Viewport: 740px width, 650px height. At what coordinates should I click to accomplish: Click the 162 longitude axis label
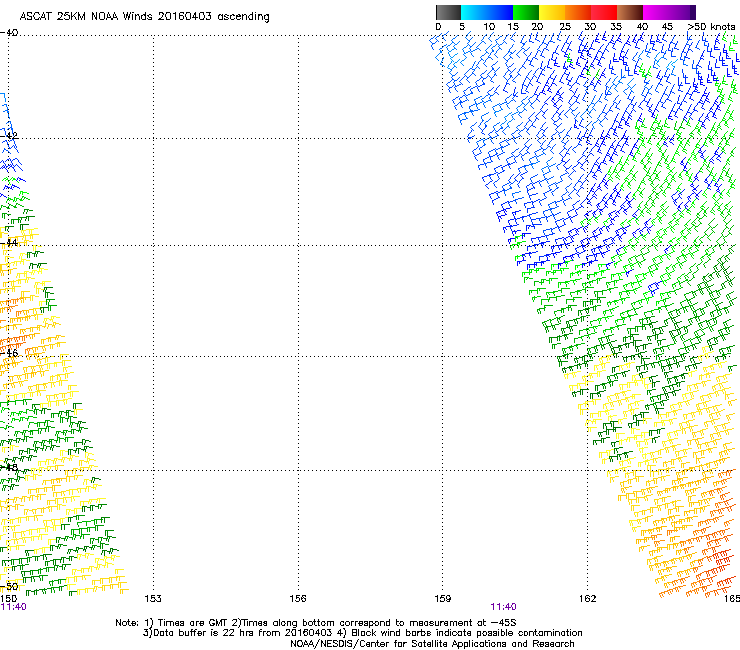click(x=588, y=599)
